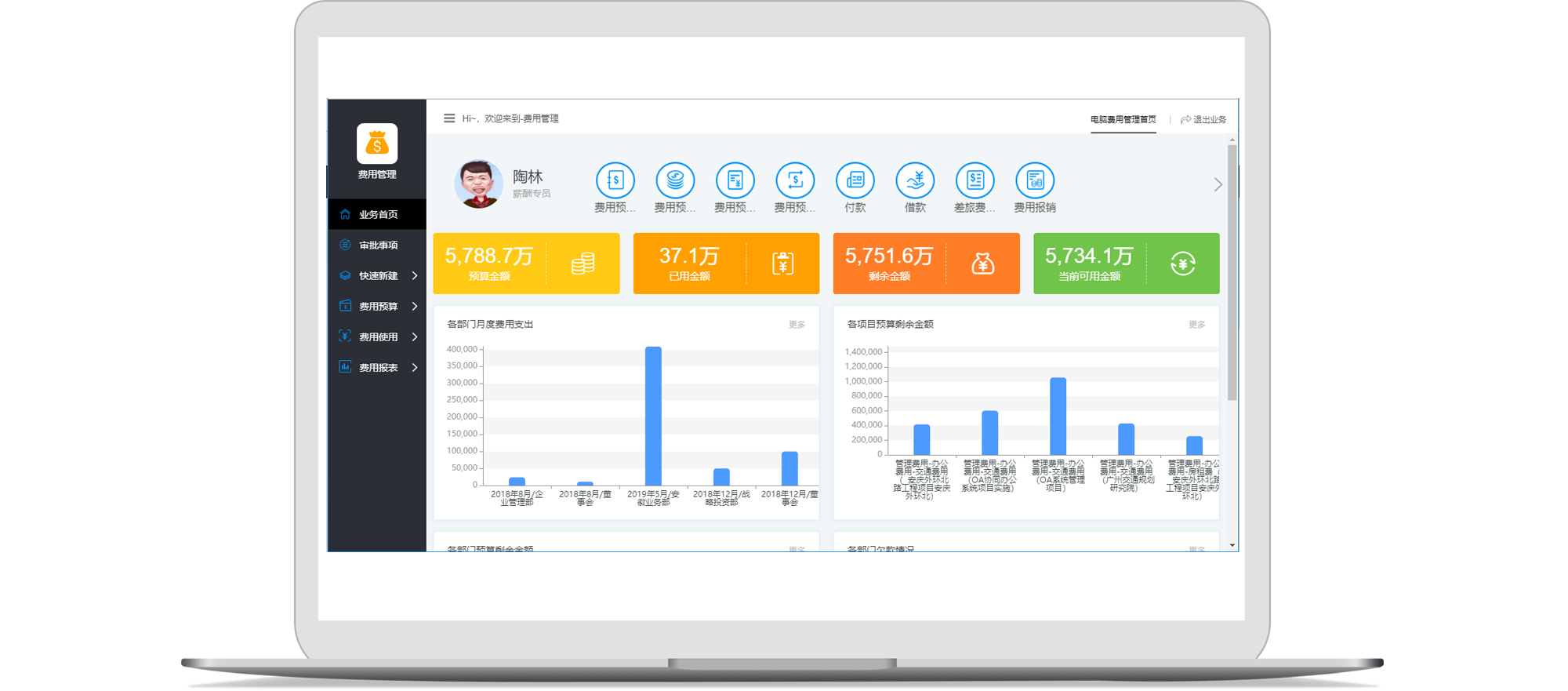Click the shortcut icon with exchange arrows
The width and height of the screenshot is (1568, 691).
coord(795,181)
